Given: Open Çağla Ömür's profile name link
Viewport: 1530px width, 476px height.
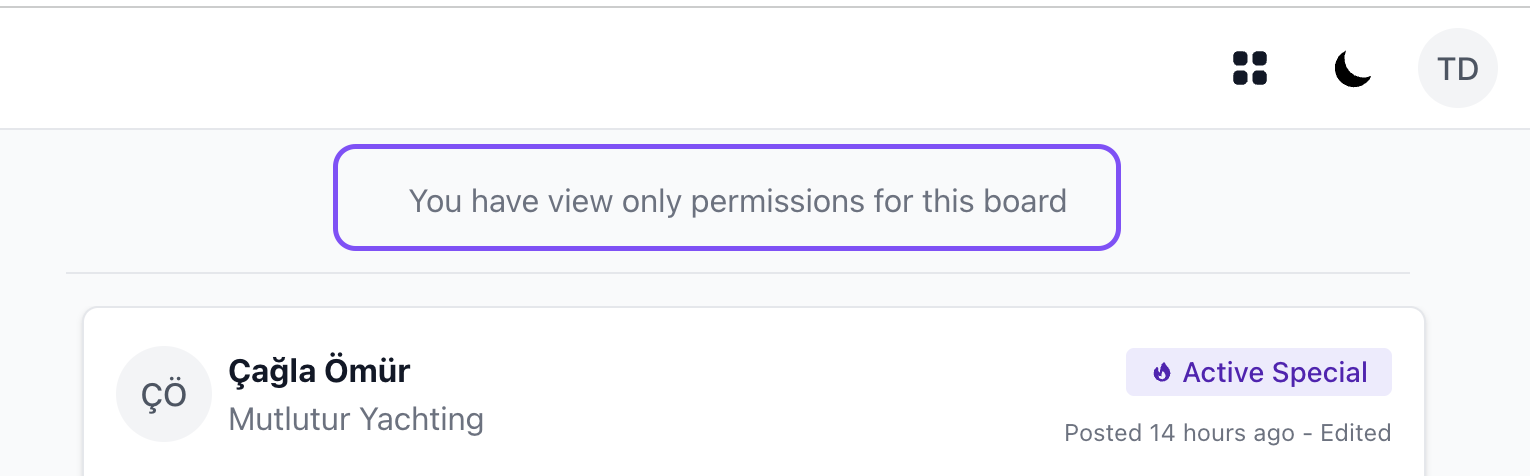Looking at the screenshot, I should (x=319, y=371).
